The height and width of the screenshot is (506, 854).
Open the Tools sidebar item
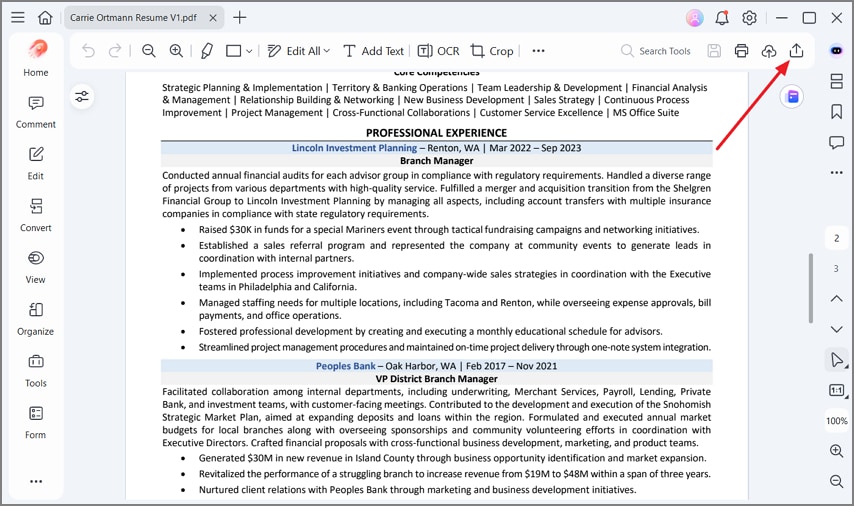pyautogui.click(x=36, y=370)
